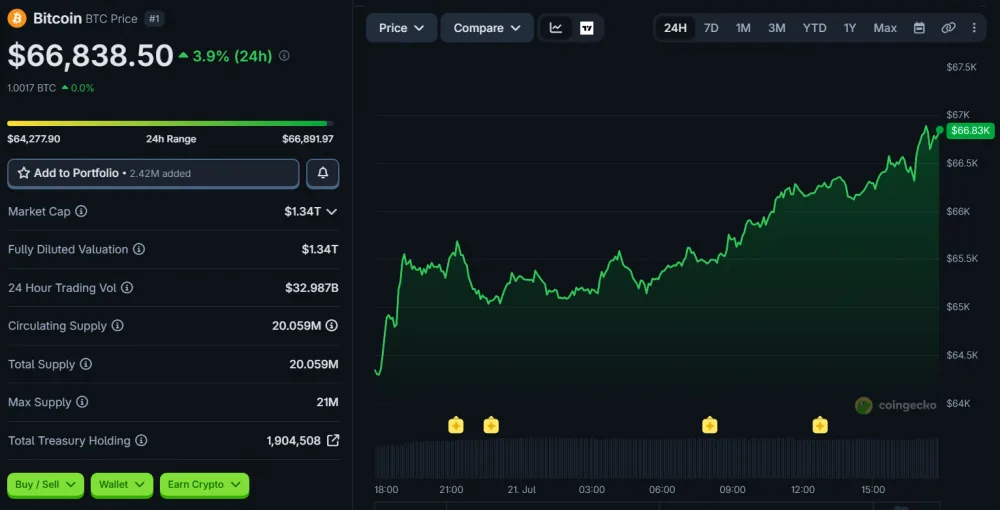Open external link beside 1,904,508
The image size is (1000, 510).
333,441
